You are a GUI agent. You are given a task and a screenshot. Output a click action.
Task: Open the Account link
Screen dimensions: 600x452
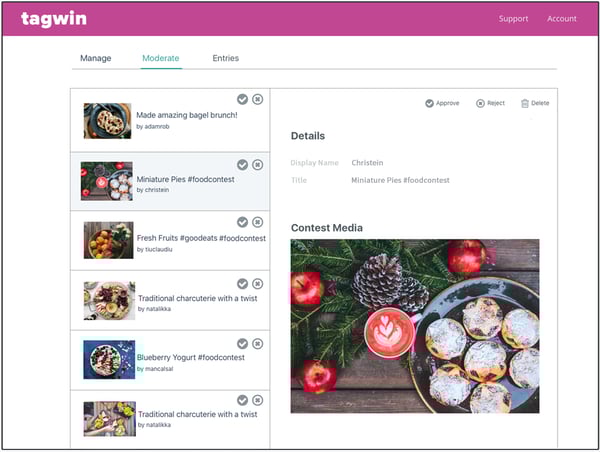pyautogui.click(x=561, y=19)
